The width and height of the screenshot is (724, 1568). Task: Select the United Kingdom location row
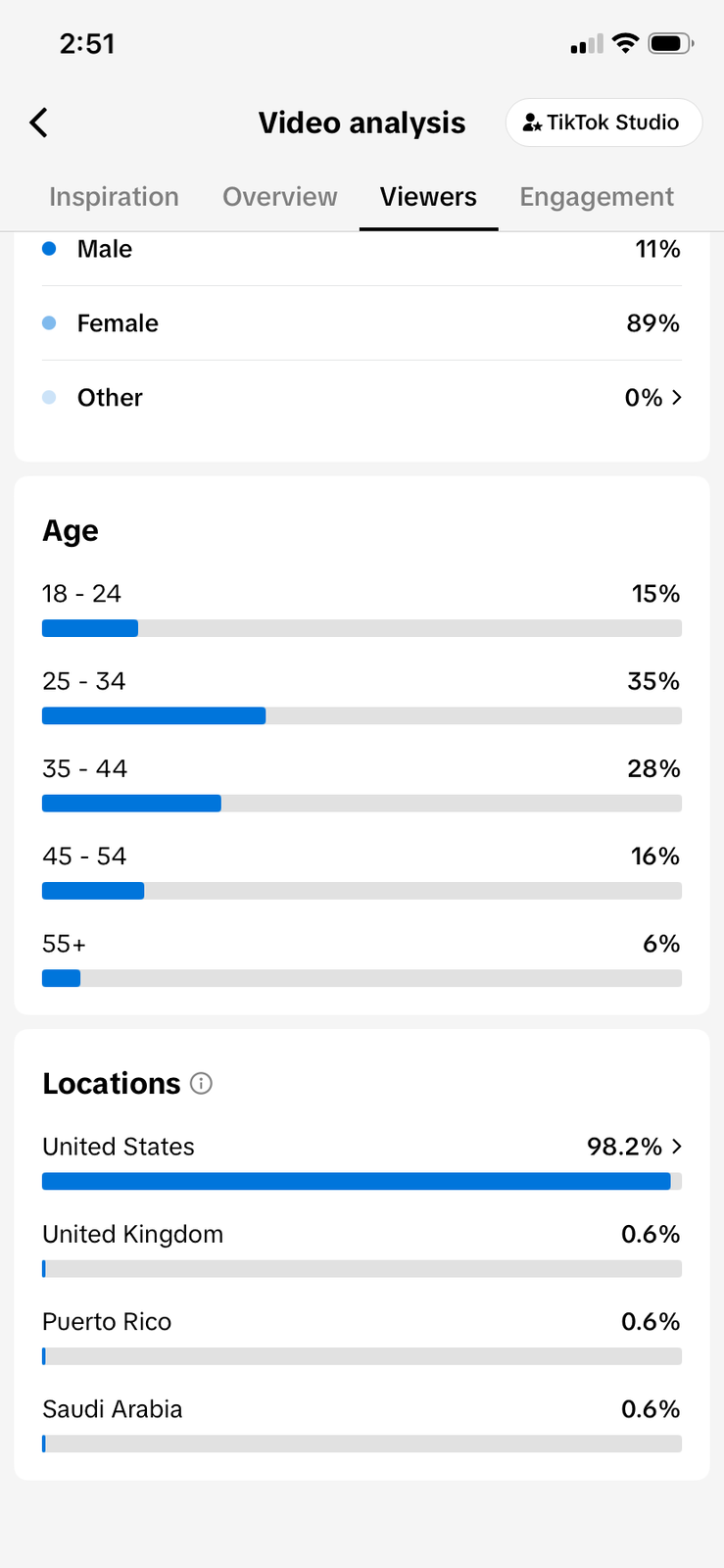point(362,1235)
